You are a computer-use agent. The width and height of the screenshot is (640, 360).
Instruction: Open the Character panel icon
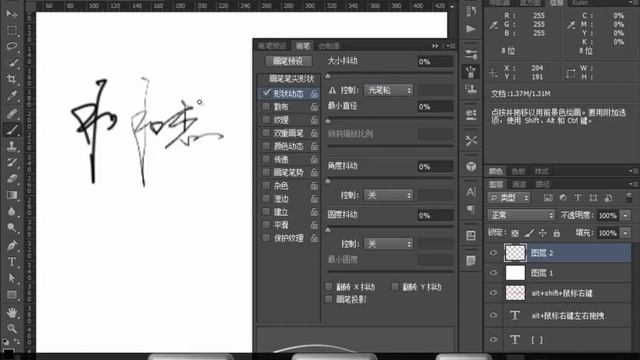471,192
